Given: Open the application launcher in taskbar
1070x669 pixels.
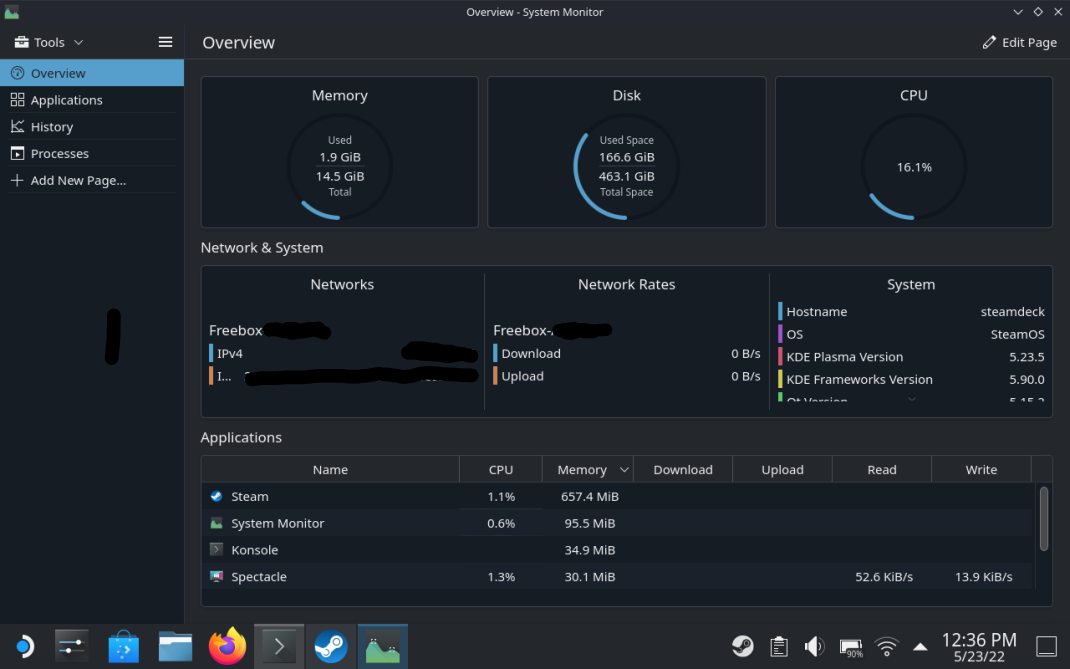Looking at the screenshot, I should pos(24,646).
